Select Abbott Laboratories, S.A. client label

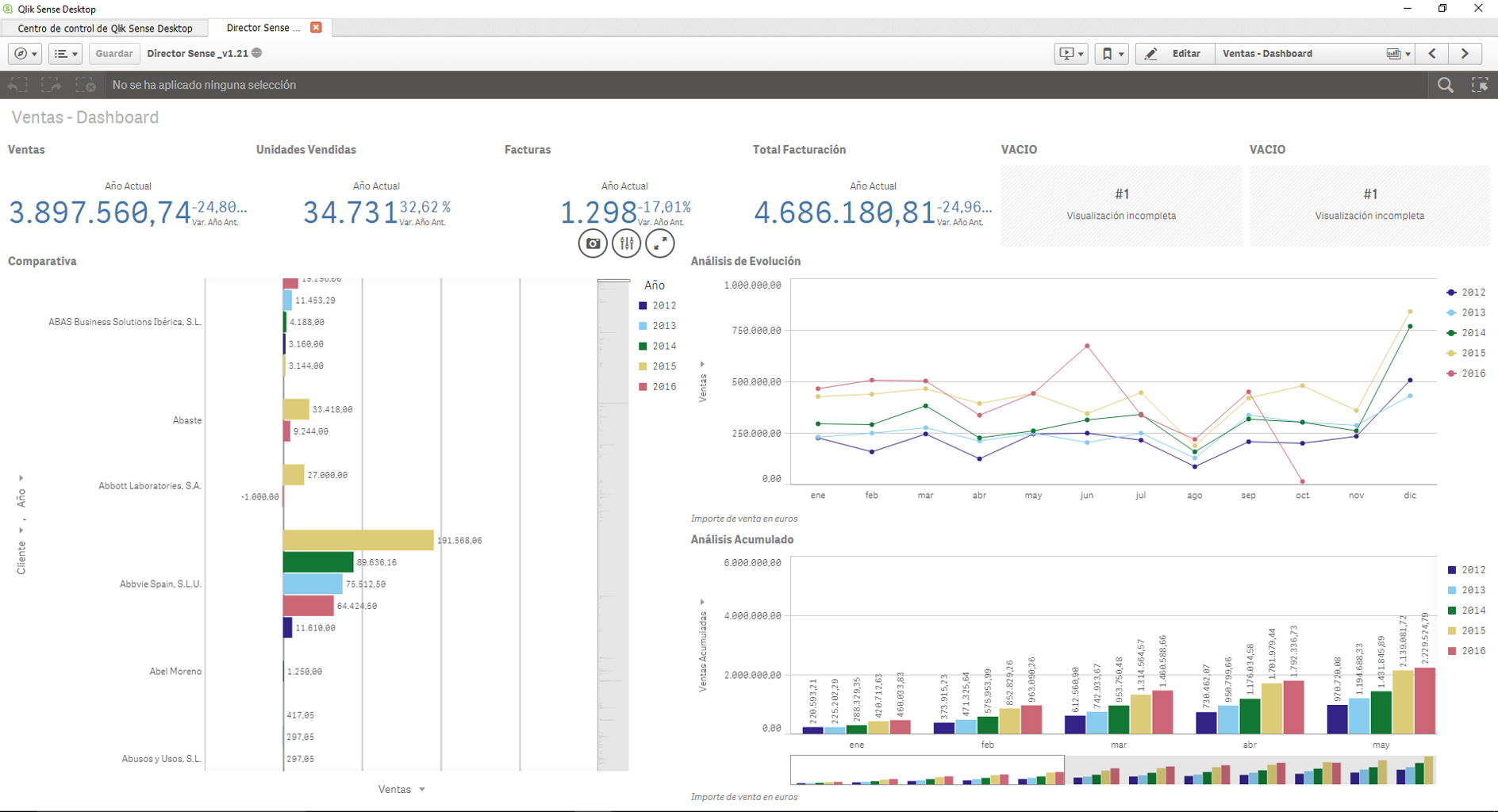pyautogui.click(x=150, y=486)
